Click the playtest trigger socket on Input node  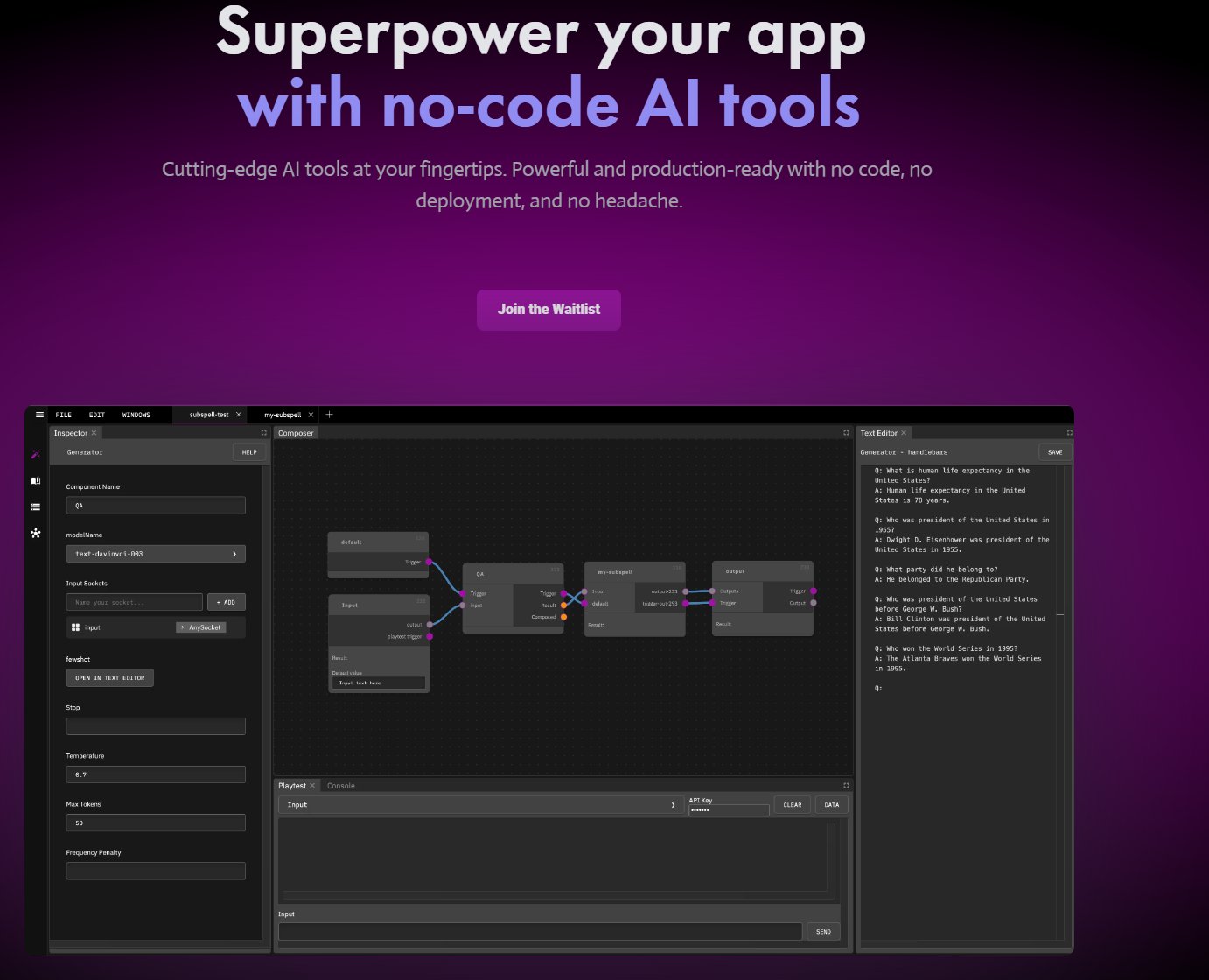(430, 636)
